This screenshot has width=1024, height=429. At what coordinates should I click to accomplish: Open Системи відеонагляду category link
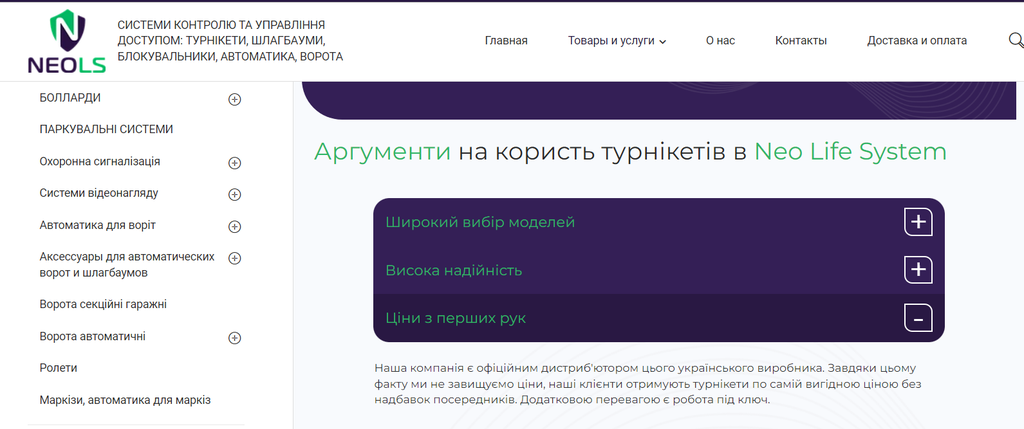pos(99,193)
